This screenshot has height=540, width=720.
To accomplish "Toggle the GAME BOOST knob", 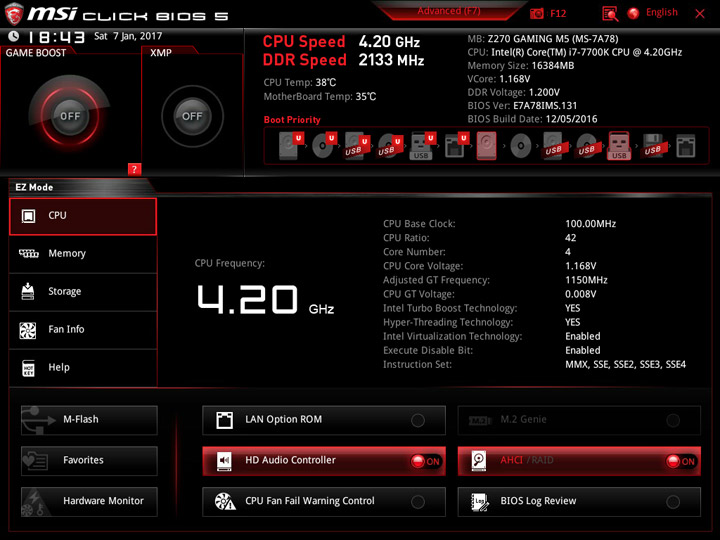I will (x=70, y=116).
